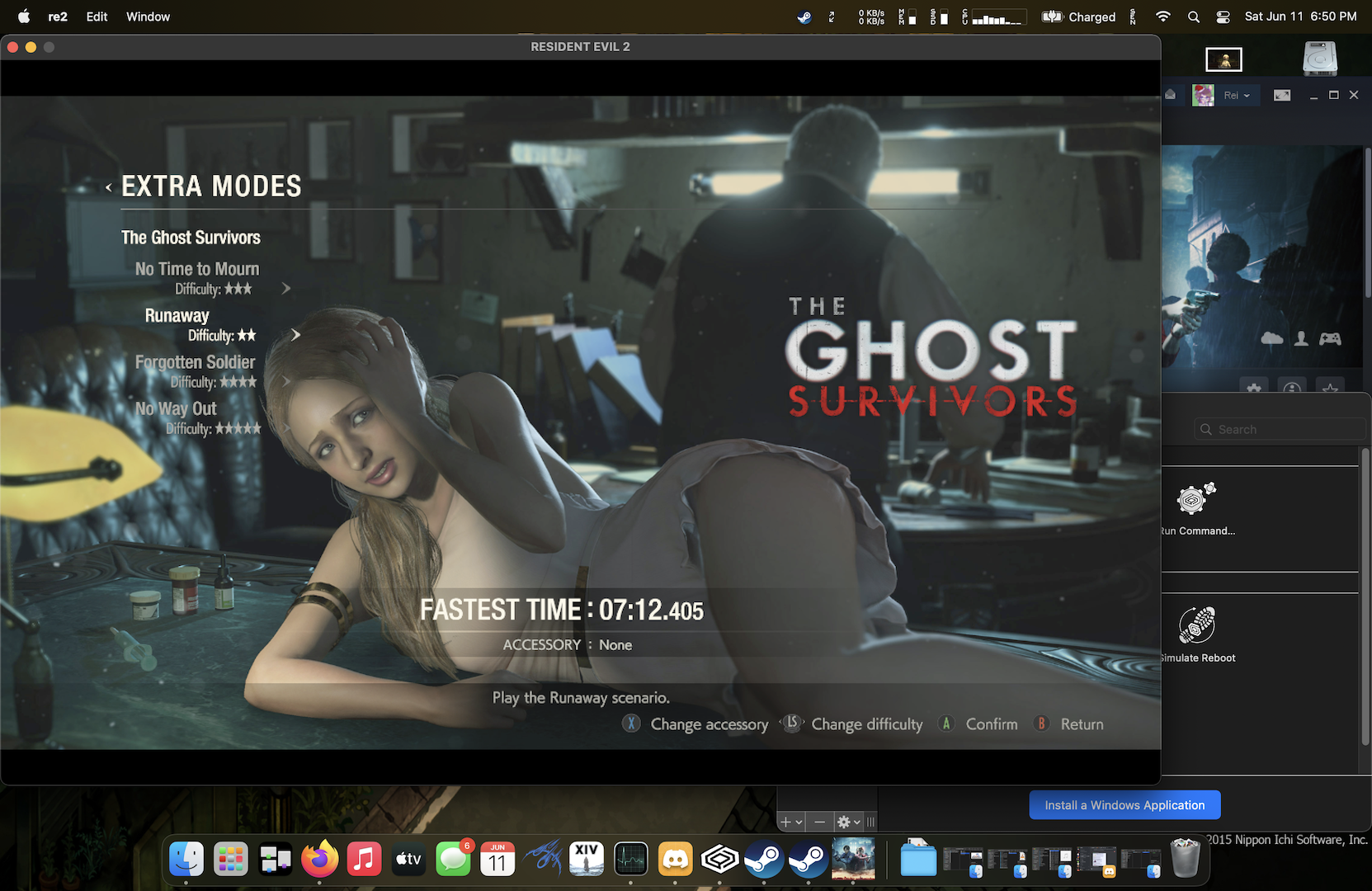This screenshot has width=1372, height=891.
Task: Click Return prompt
Action: point(1082,724)
